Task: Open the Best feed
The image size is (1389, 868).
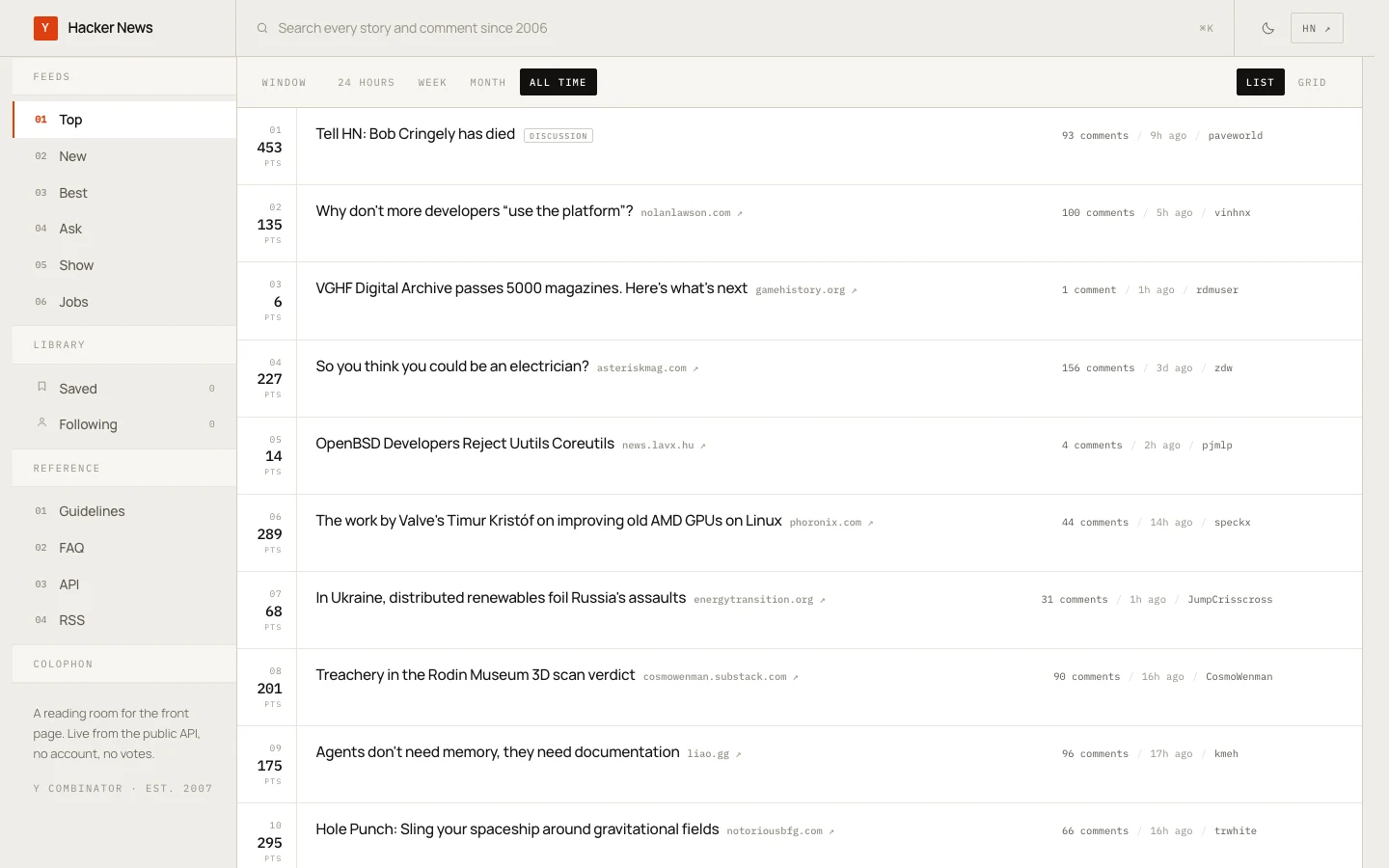Action: point(124,193)
